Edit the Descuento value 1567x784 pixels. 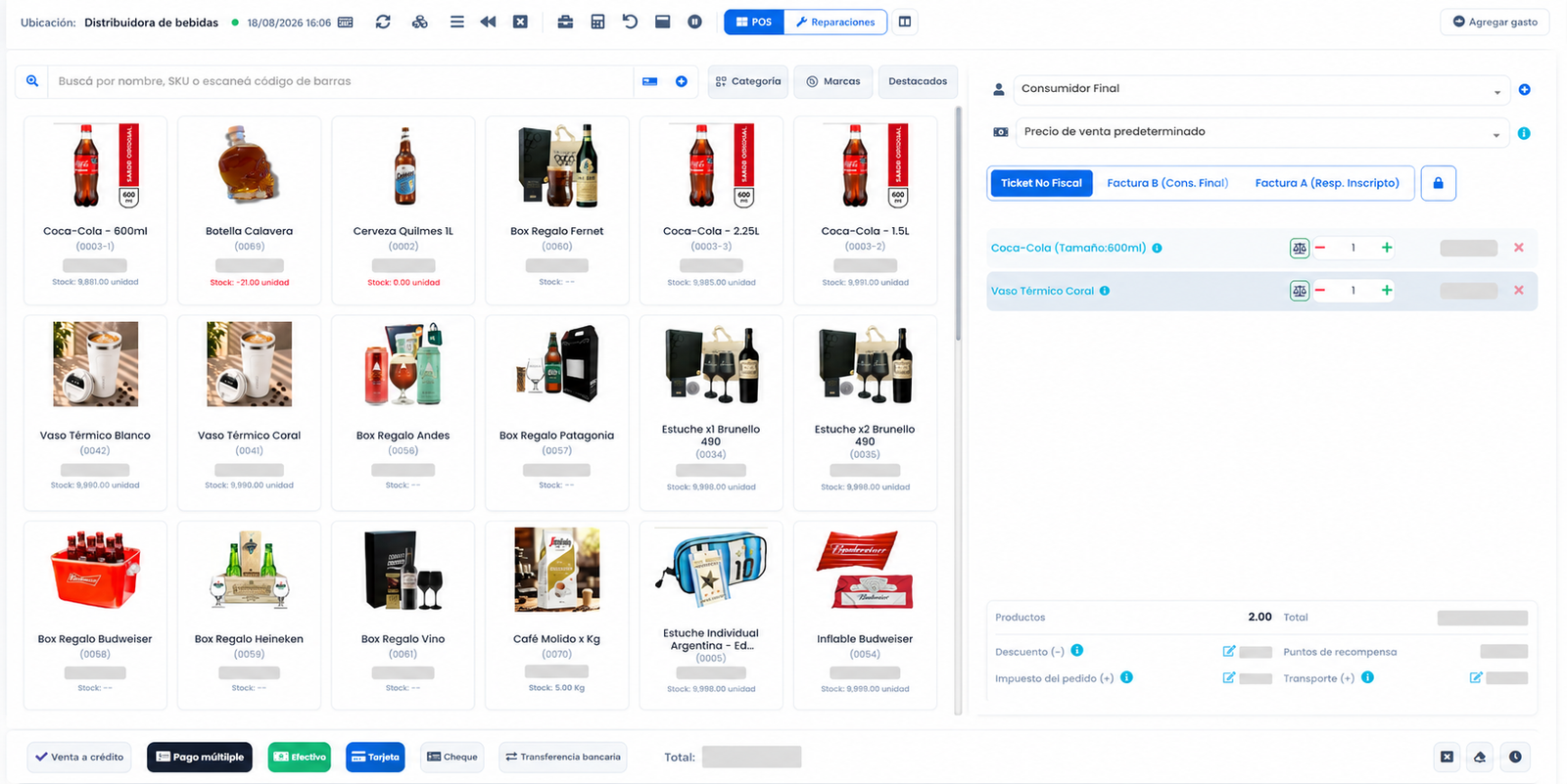(x=1229, y=651)
